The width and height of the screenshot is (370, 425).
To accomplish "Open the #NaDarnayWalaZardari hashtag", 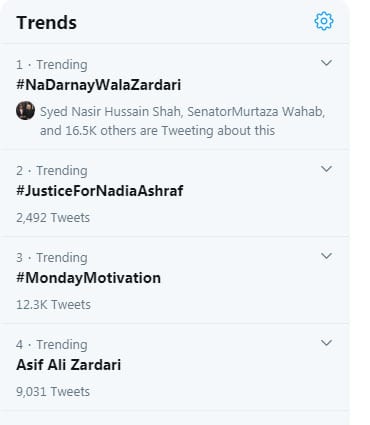I will pos(99,85).
